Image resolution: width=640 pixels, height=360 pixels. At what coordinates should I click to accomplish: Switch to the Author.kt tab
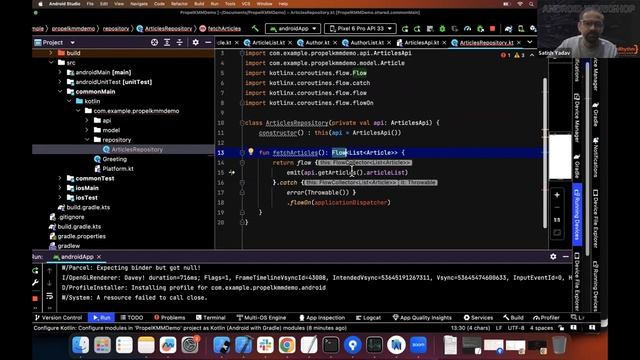point(317,42)
